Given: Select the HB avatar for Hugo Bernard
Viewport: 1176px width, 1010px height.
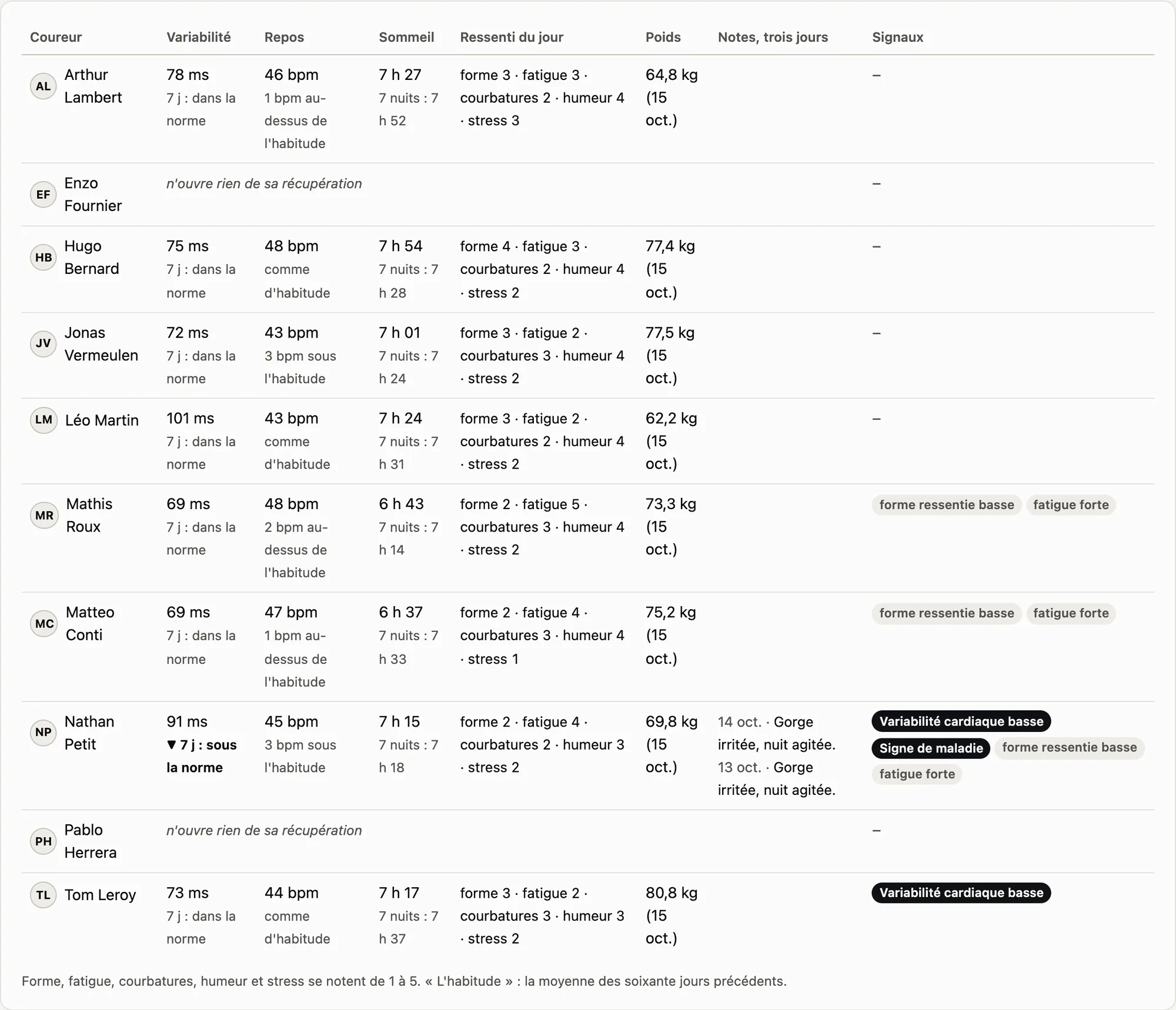Looking at the screenshot, I should [x=44, y=257].
